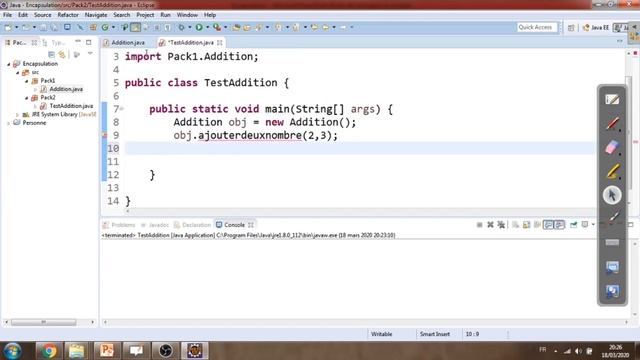Open Package Explorer View Menu dropdown

point(90,54)
